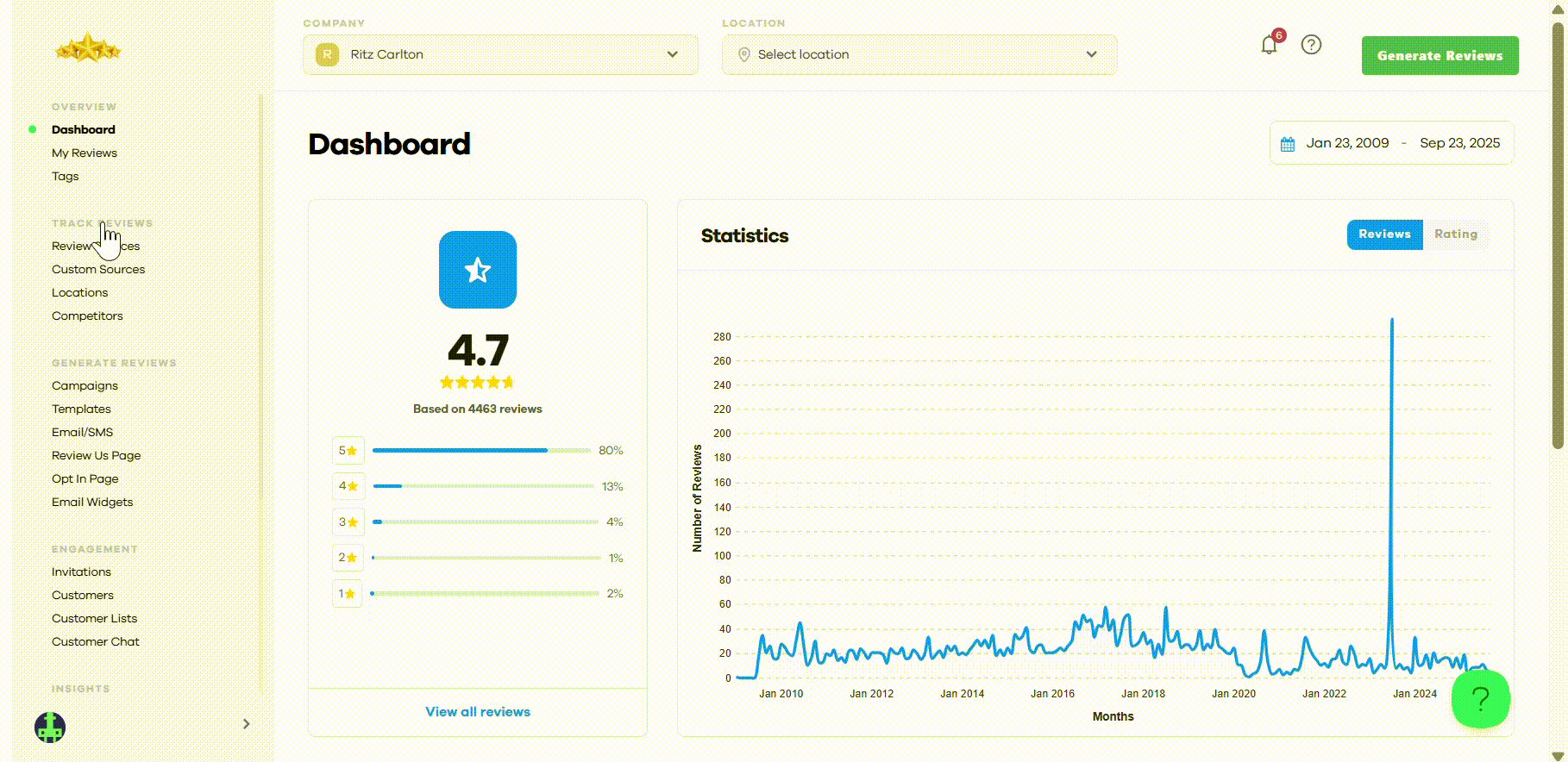
Task: Click the five-star logo in sidebar
Action: [88, 48]
